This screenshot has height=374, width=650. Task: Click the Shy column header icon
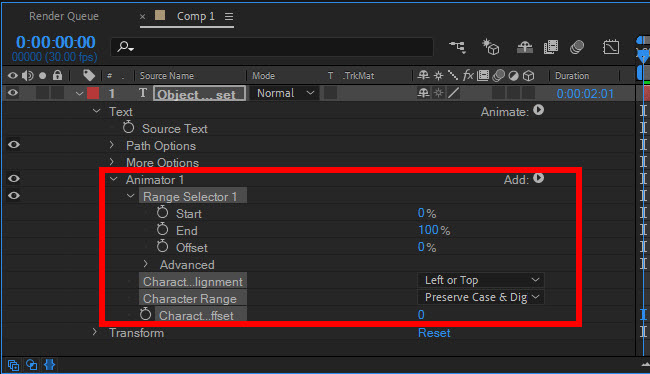423,75
